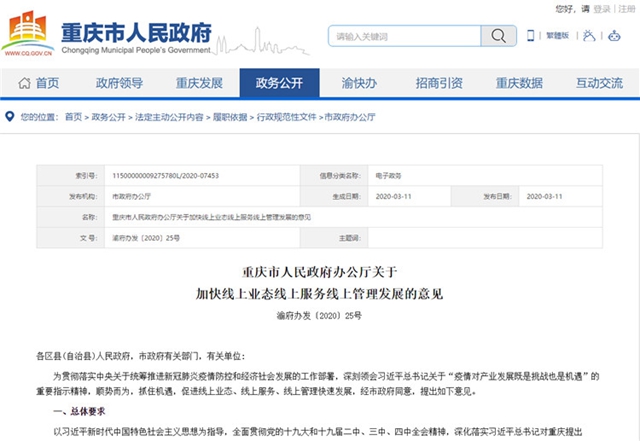Open the 招商引资 navigation tab
The height and width of the screenshot is (441, 640).
[x=439, y=83]
